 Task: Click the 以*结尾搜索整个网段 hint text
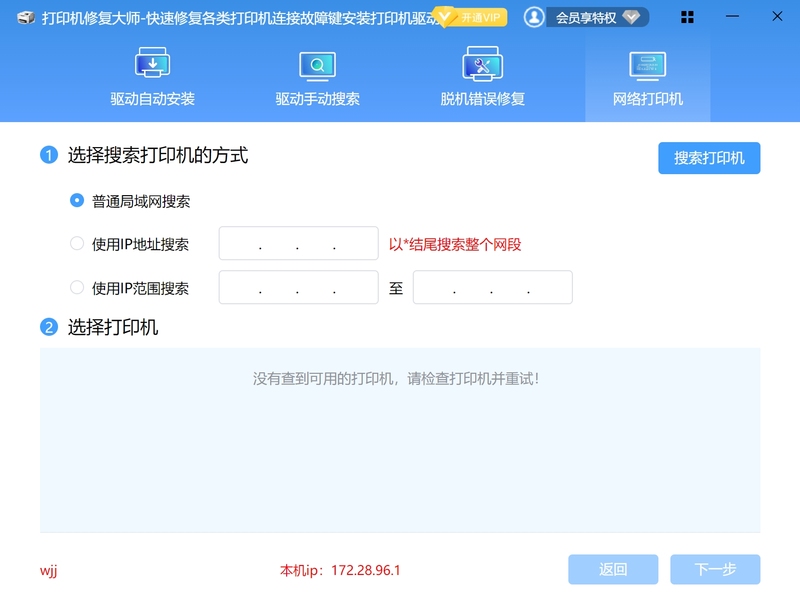[x=455, y=244]
